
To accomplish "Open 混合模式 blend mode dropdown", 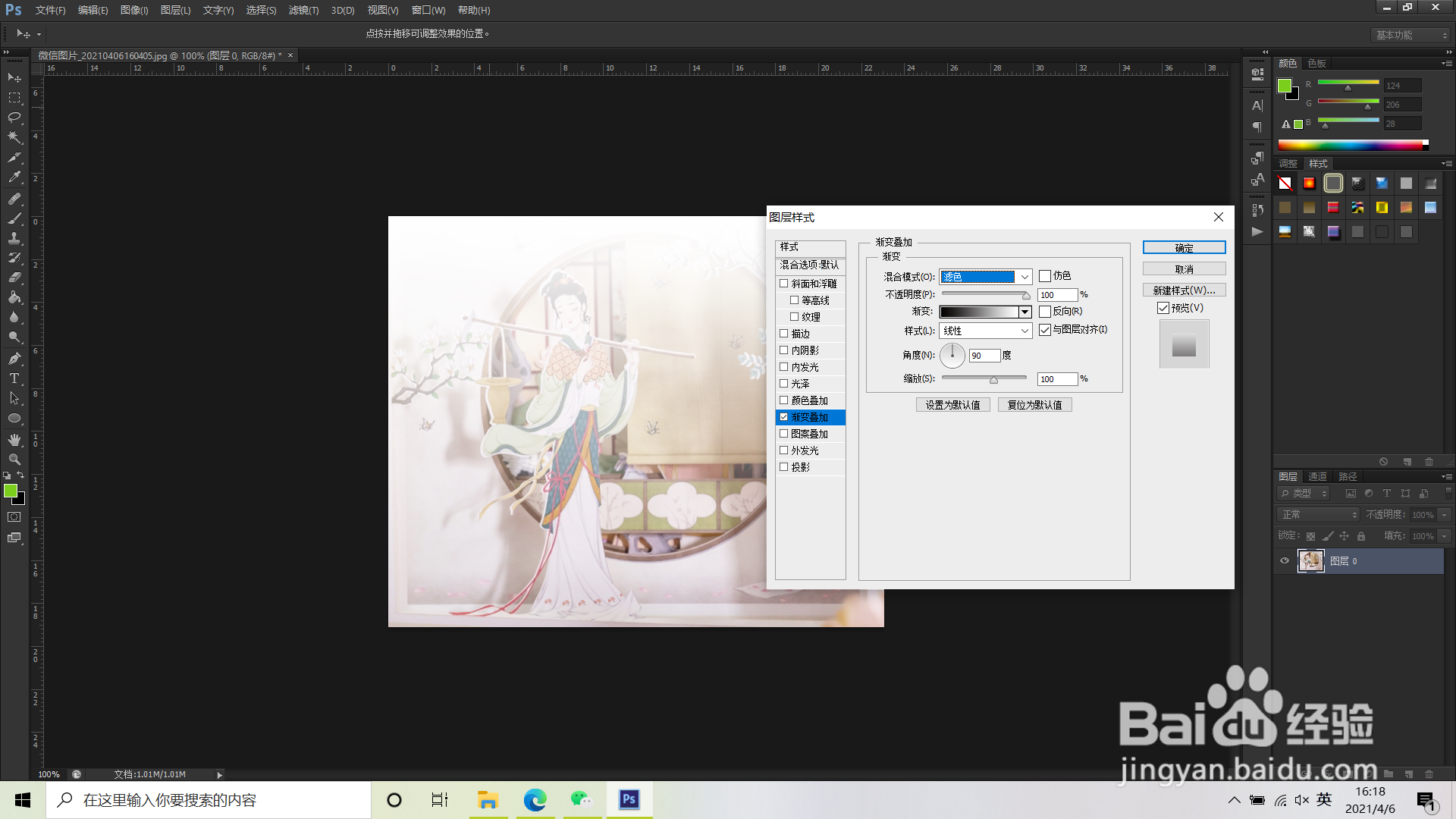I will point(986,277).
